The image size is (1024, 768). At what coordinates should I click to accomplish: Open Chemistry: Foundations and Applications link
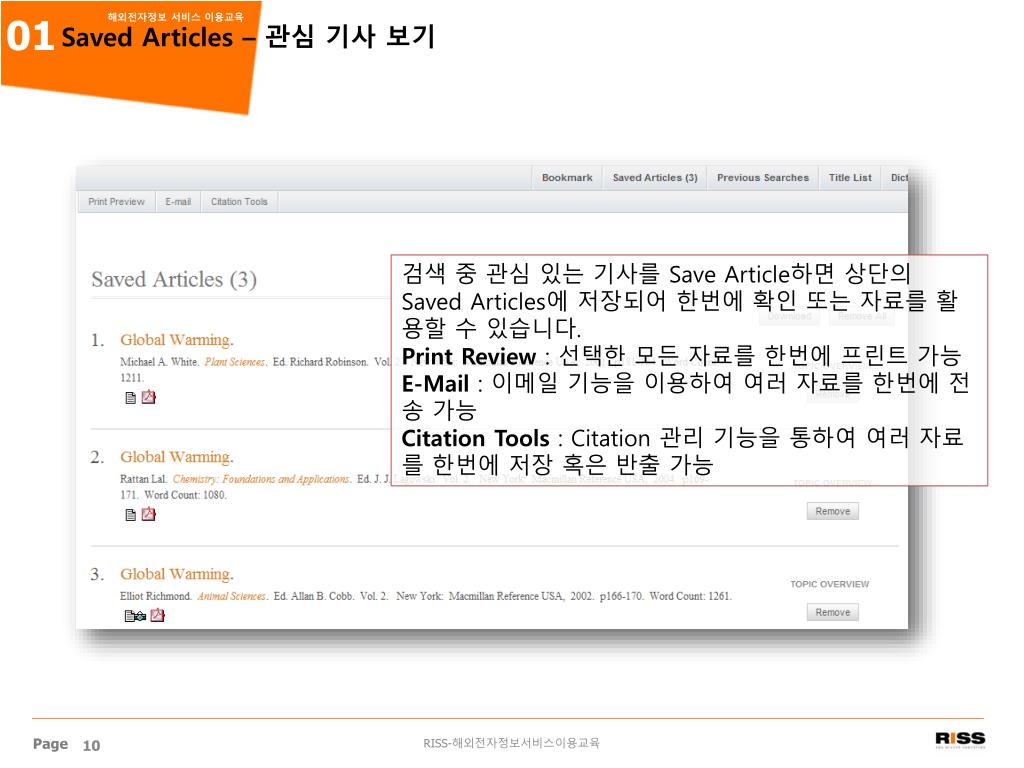click(261, 479)
